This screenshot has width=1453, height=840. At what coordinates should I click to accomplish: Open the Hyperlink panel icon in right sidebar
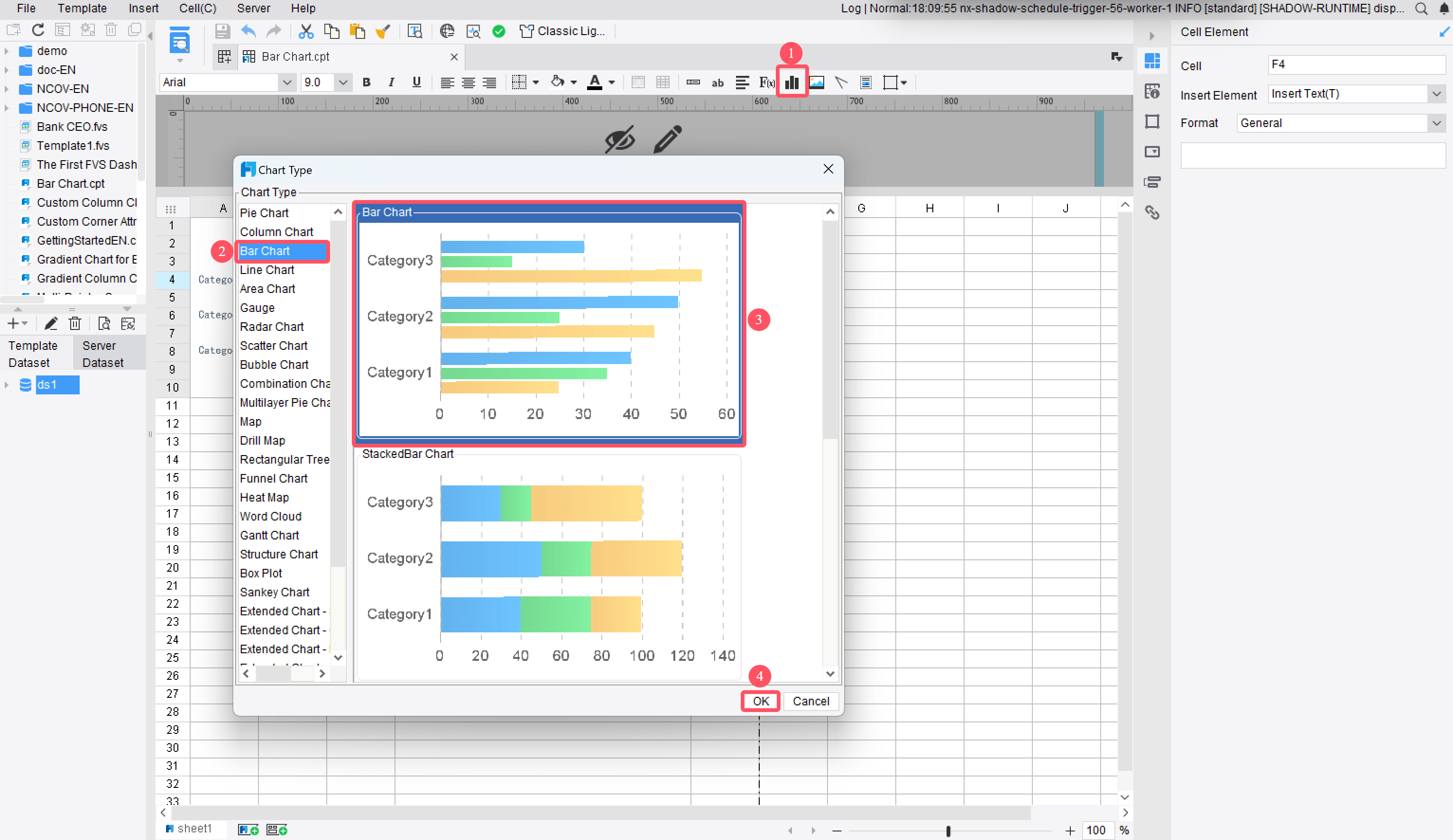1152,213
